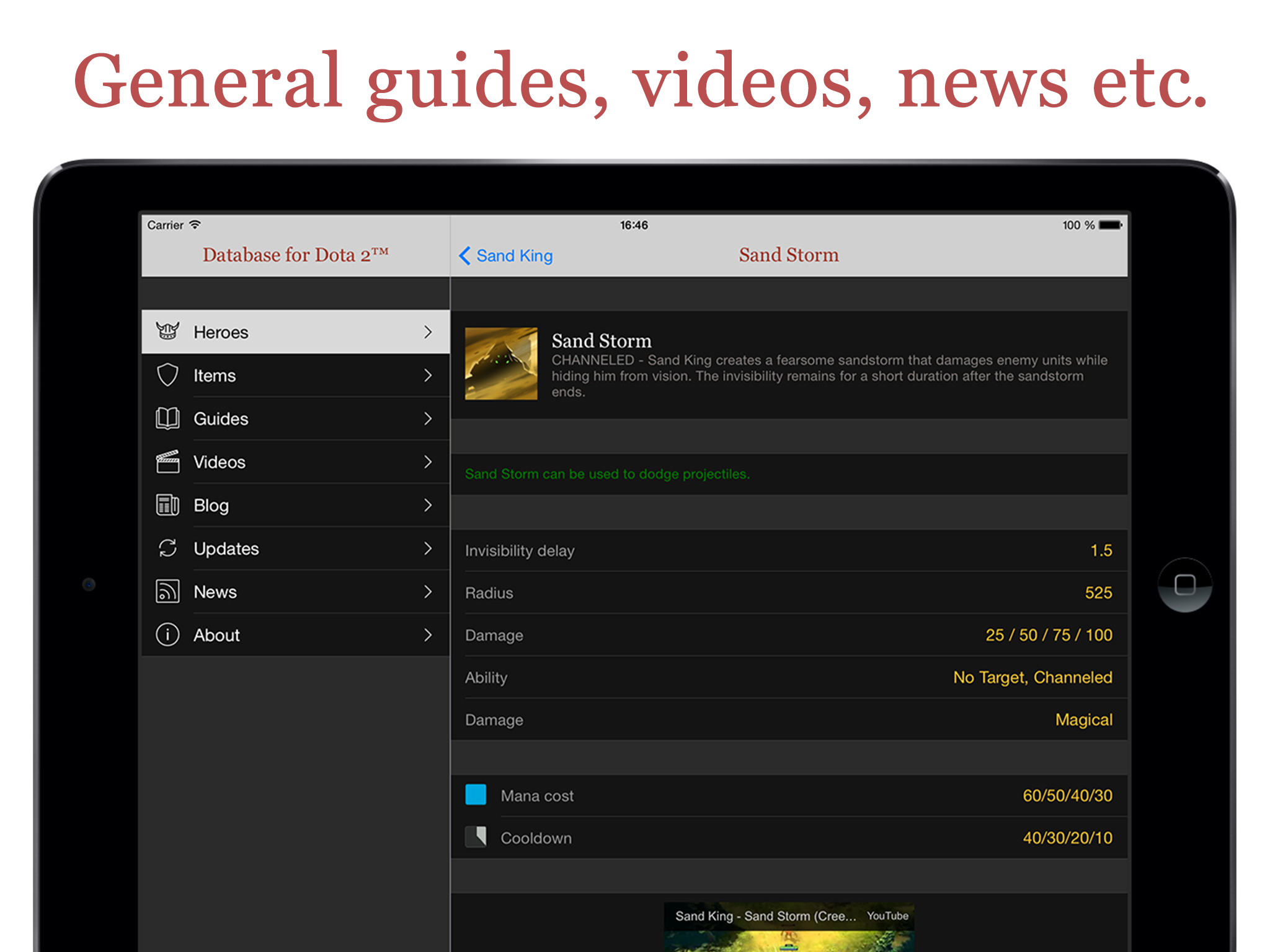Screen dimensions: 1270x952
Task: Expand Blog row with its chevron
Action: pos(428,505)
